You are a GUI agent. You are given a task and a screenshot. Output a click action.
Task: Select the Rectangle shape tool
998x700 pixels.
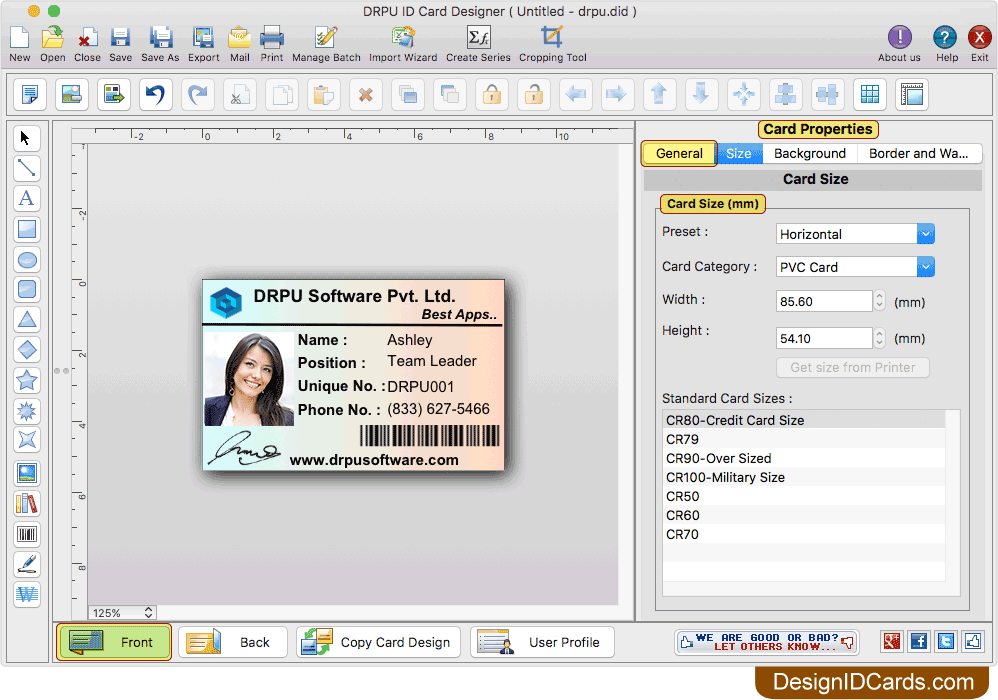click(26, 229)
